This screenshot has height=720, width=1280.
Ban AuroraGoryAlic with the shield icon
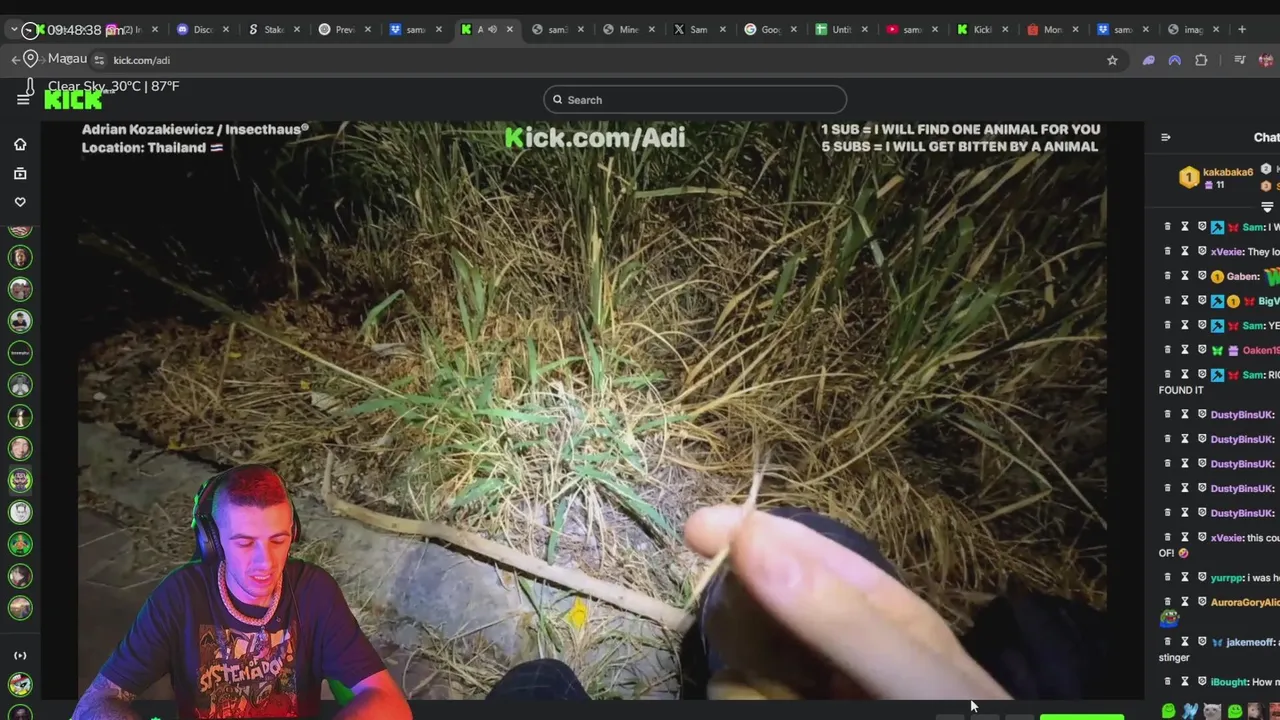[1202, 602]
